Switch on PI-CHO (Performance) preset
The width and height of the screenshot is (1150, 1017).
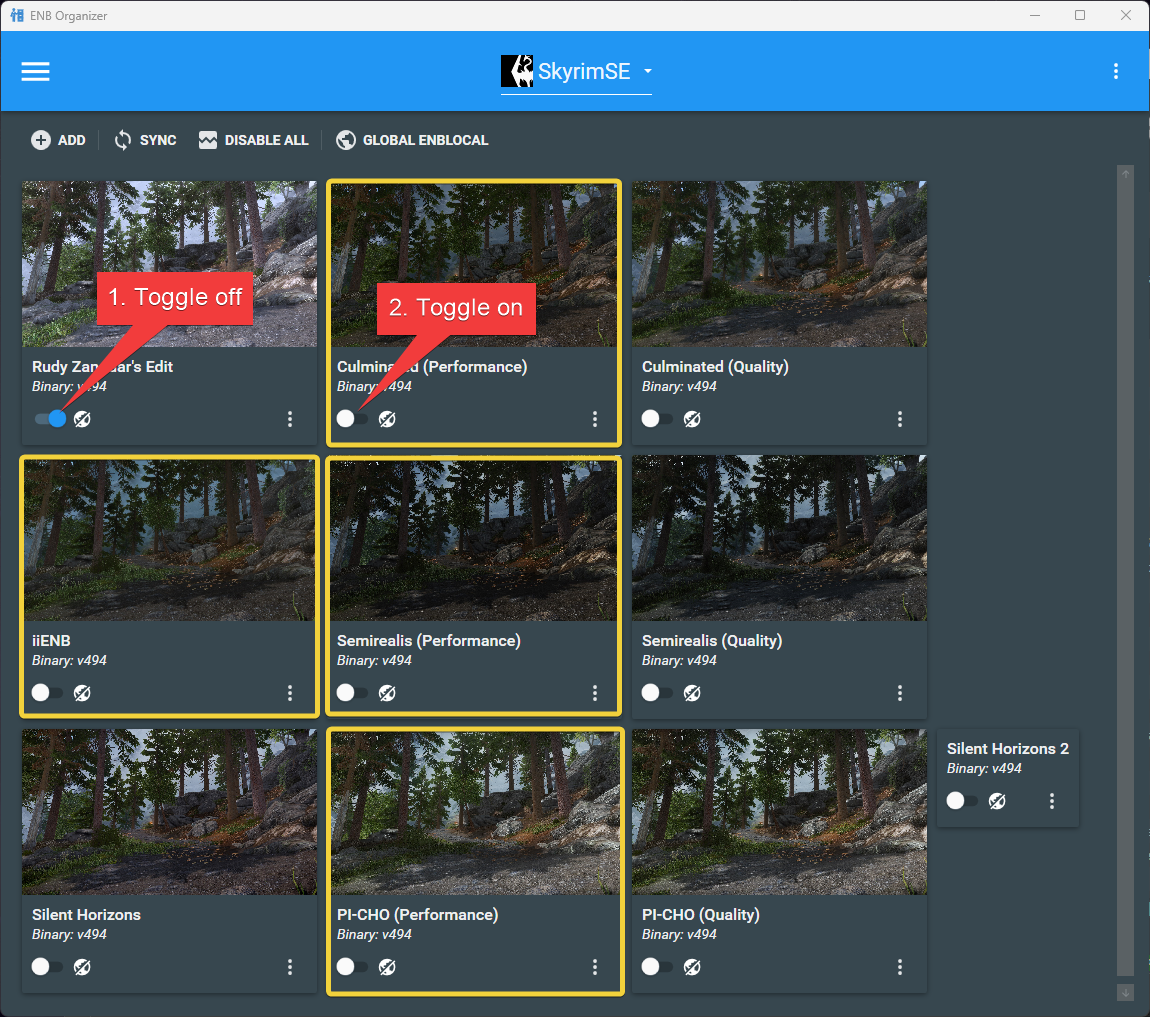point(353,967)
